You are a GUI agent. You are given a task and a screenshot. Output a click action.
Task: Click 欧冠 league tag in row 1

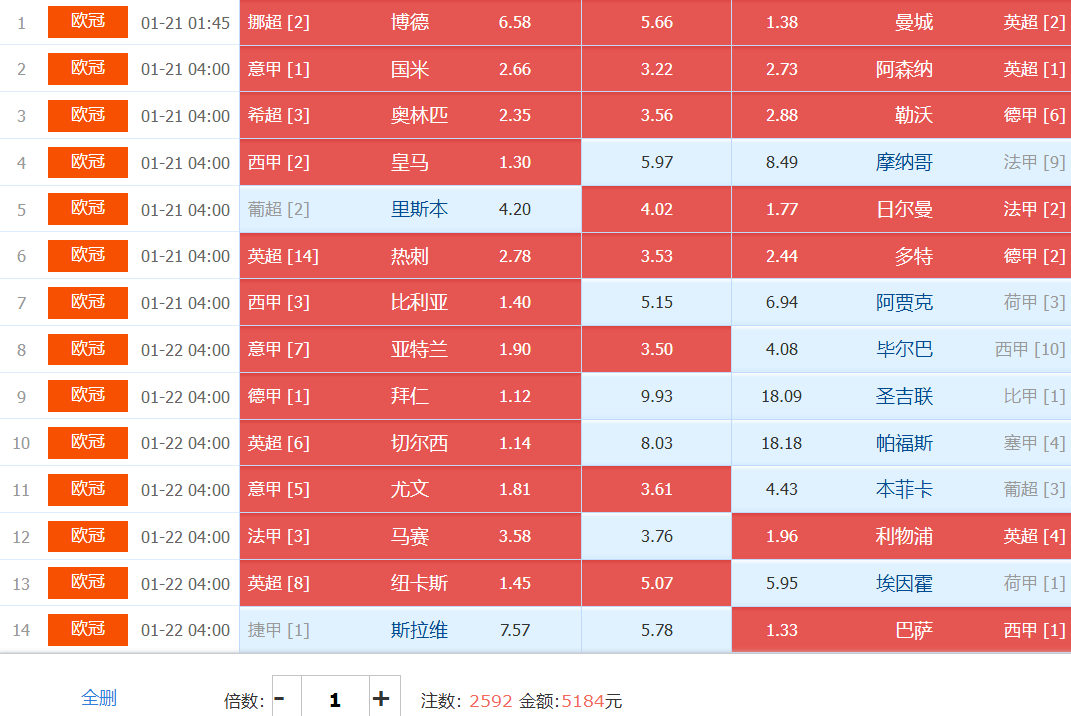pos(88,22)
